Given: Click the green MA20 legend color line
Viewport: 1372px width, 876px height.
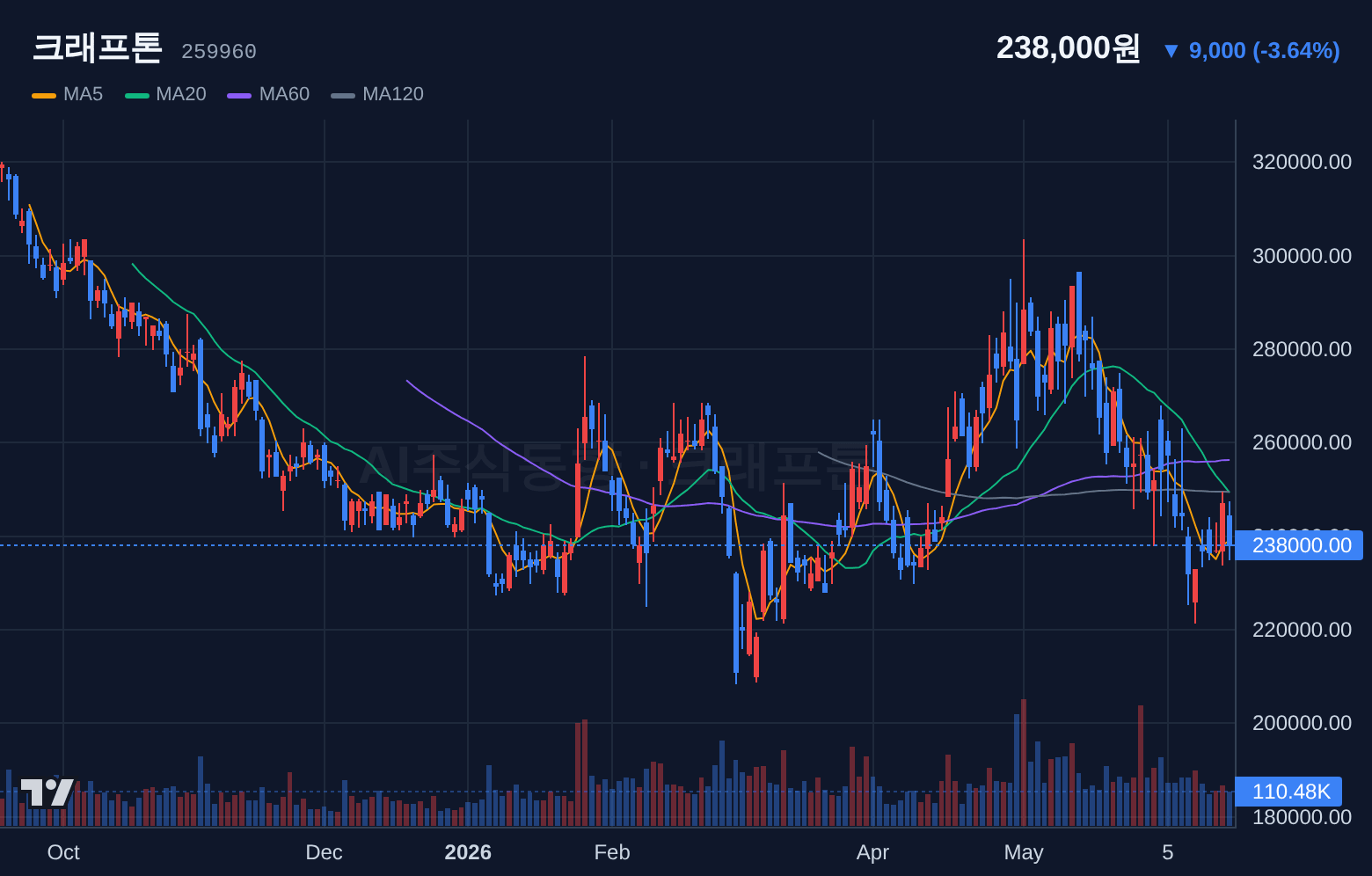Looking at the screenshot, I should (x=137, y=95).
